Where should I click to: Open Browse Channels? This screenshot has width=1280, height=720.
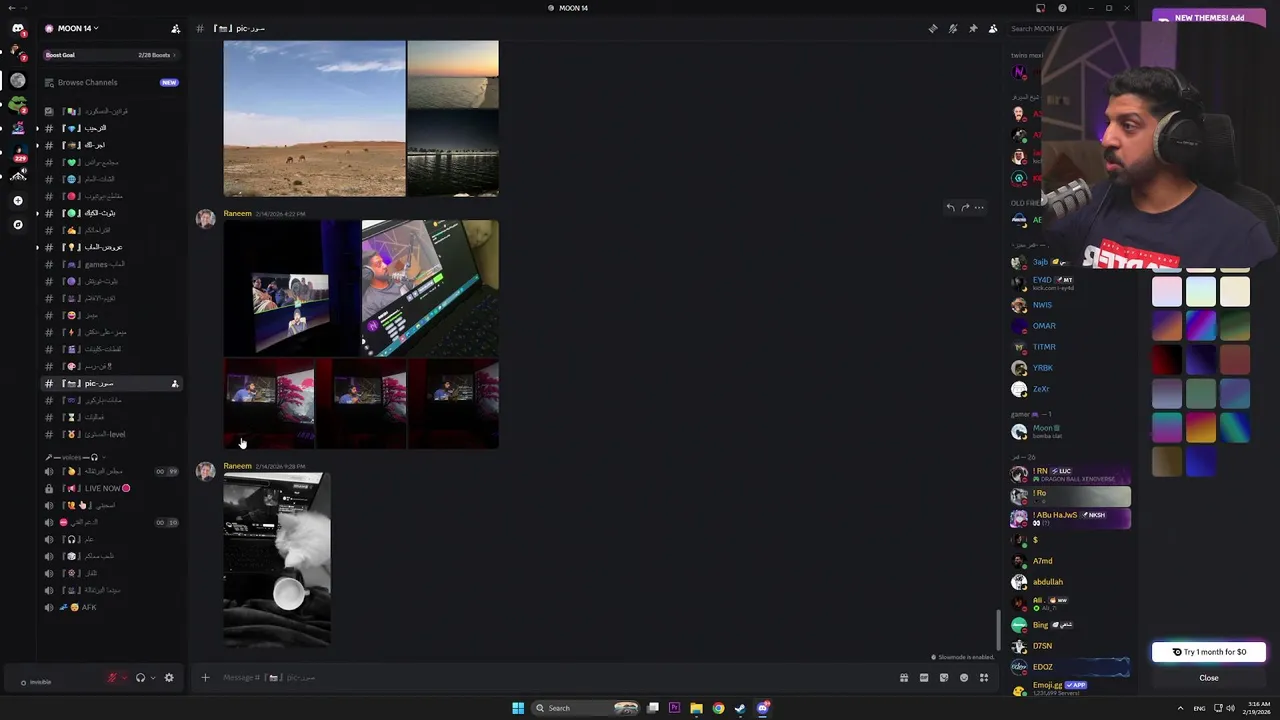point(111,82)
